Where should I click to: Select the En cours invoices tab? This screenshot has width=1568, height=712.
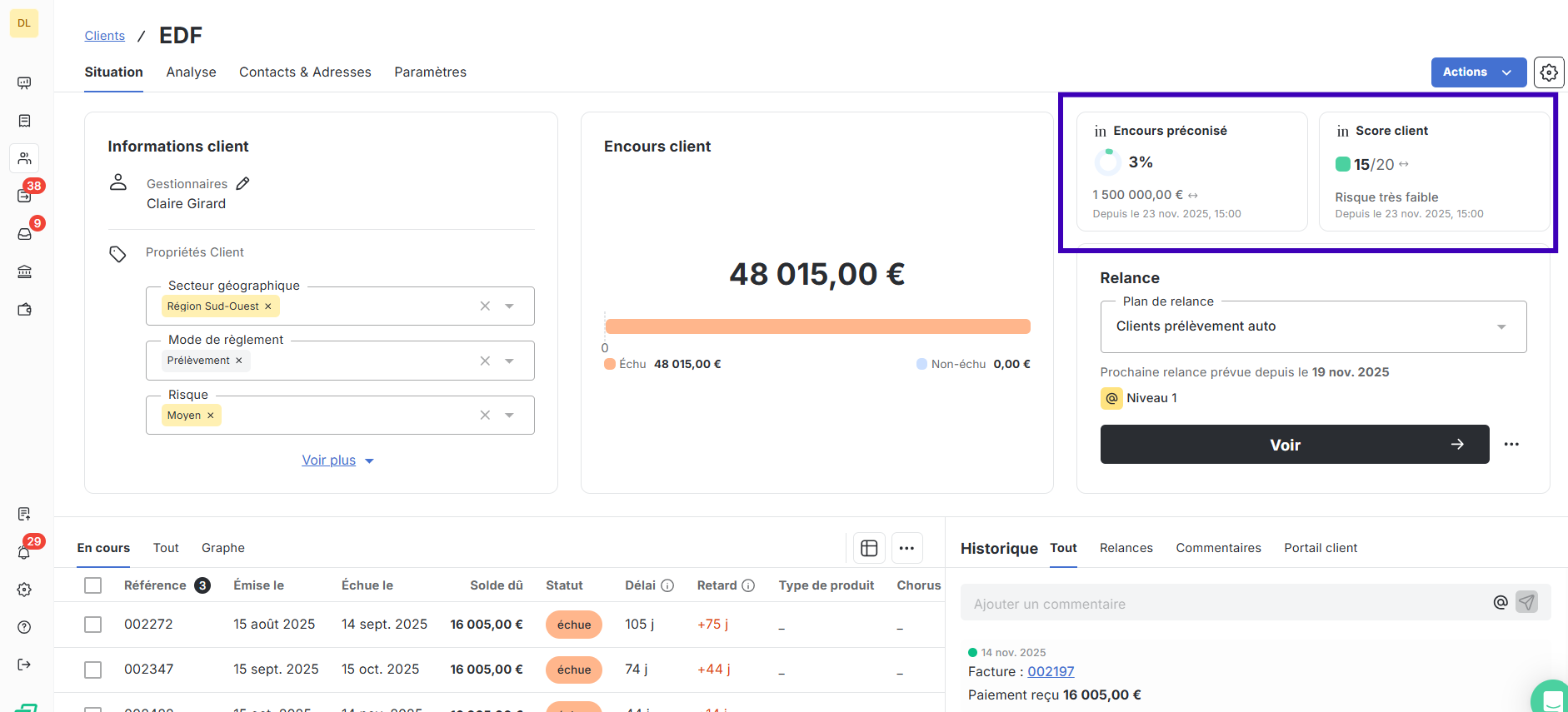coord(103,548)
